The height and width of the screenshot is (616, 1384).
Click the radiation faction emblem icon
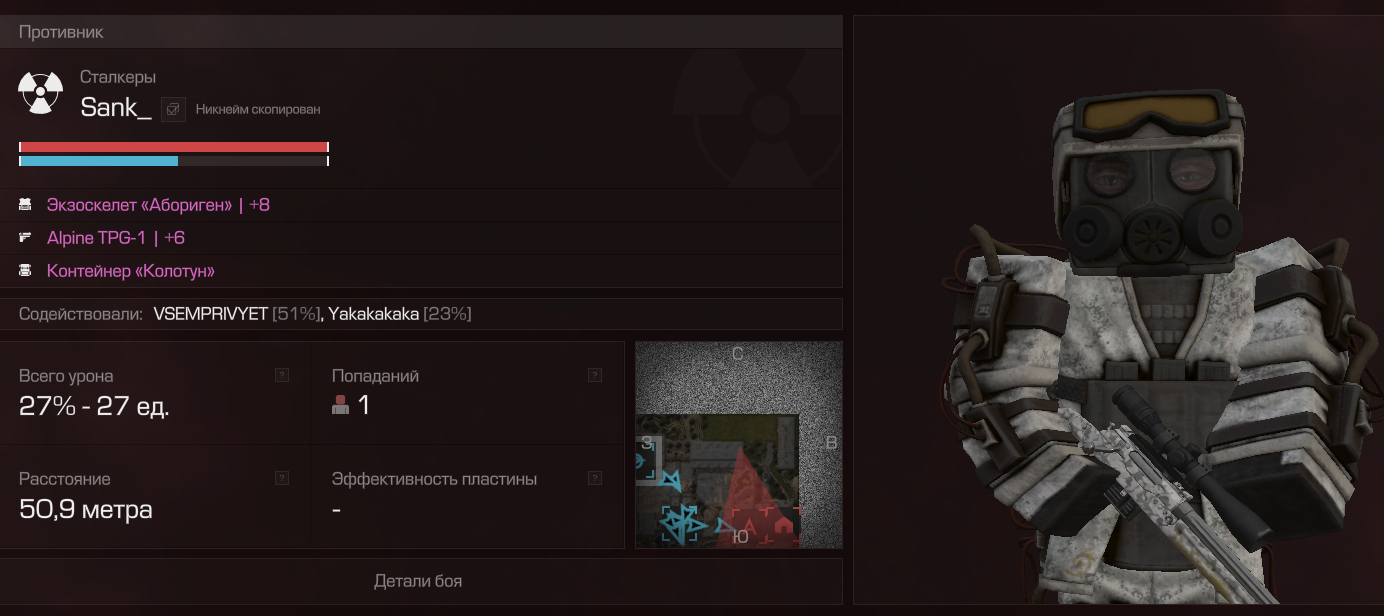tap(40, 93)
